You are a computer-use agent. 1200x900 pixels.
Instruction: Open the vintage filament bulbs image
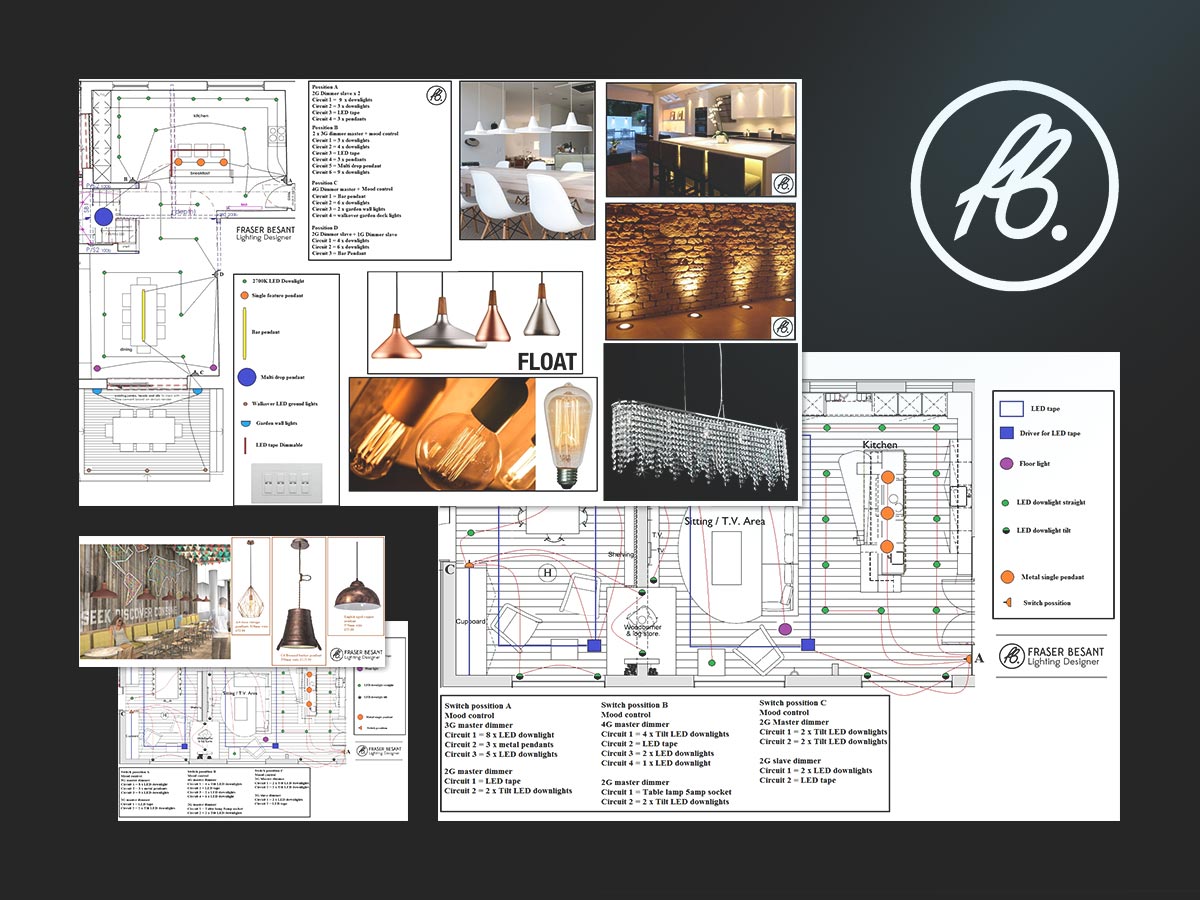coord(472,434)
